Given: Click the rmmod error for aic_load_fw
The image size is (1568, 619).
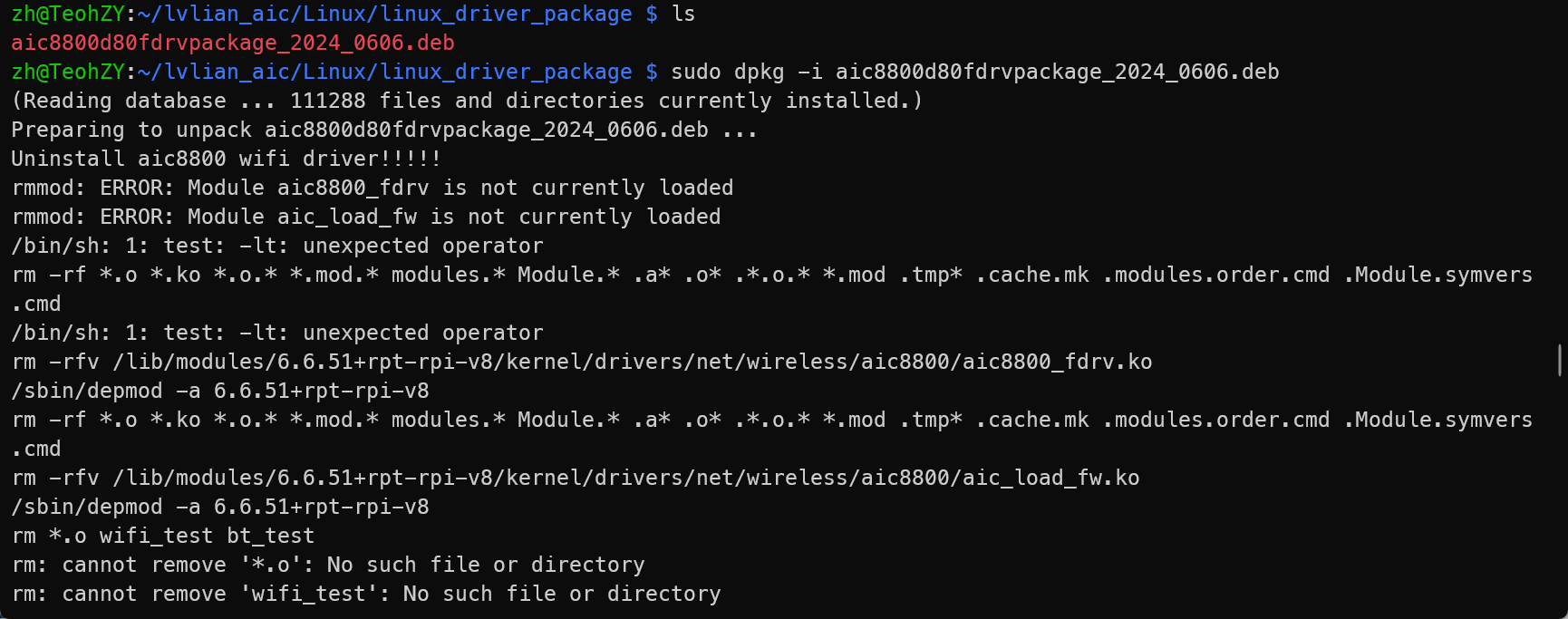Looking at the screenshot, I should coord(366,218).
